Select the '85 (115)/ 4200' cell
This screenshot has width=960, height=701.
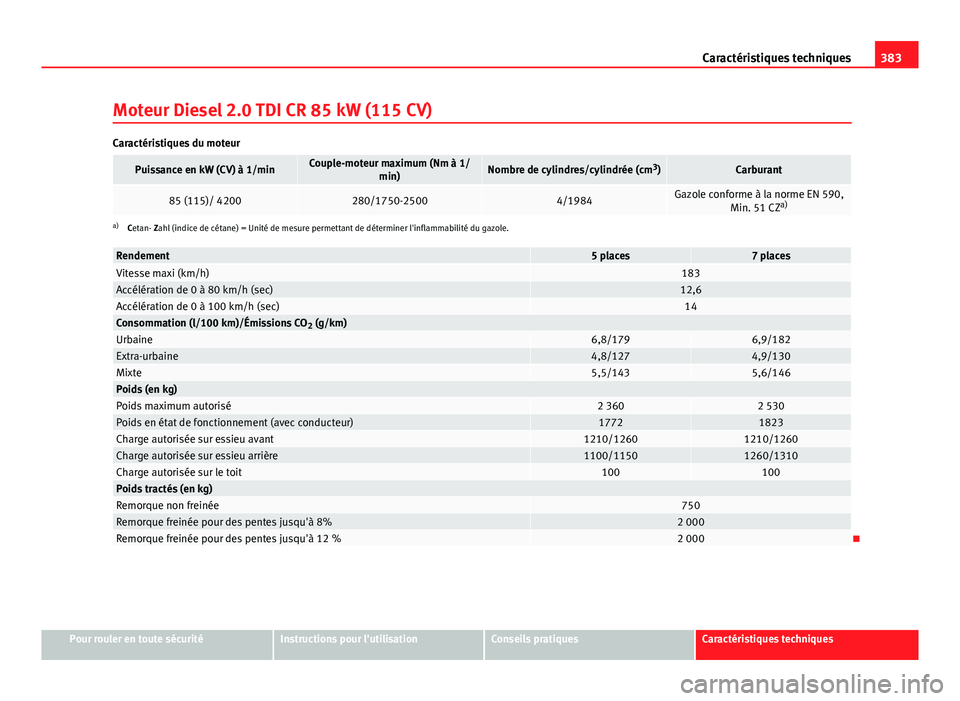[x=205, y=200]
